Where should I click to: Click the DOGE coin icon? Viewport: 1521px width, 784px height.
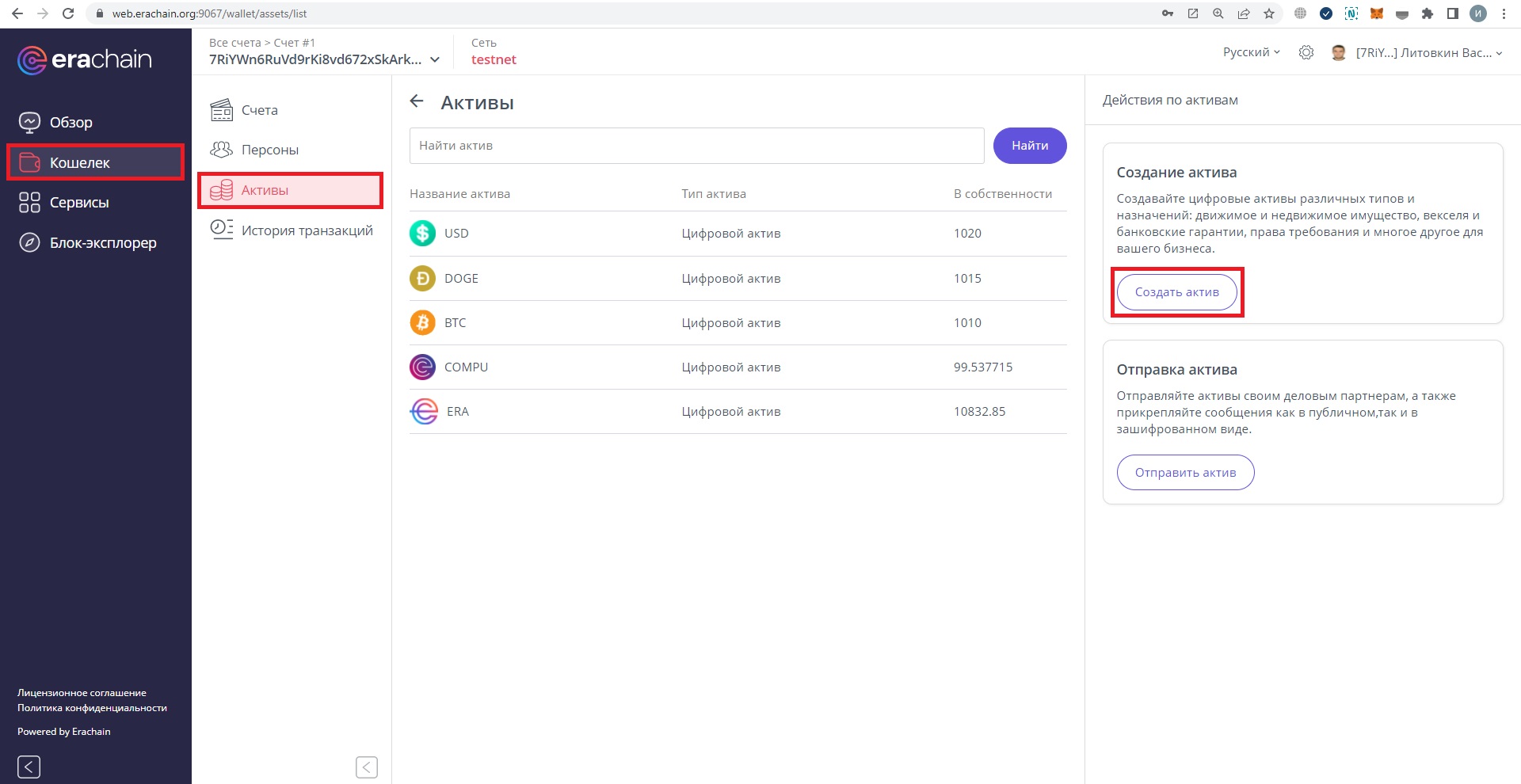point(422,278)
